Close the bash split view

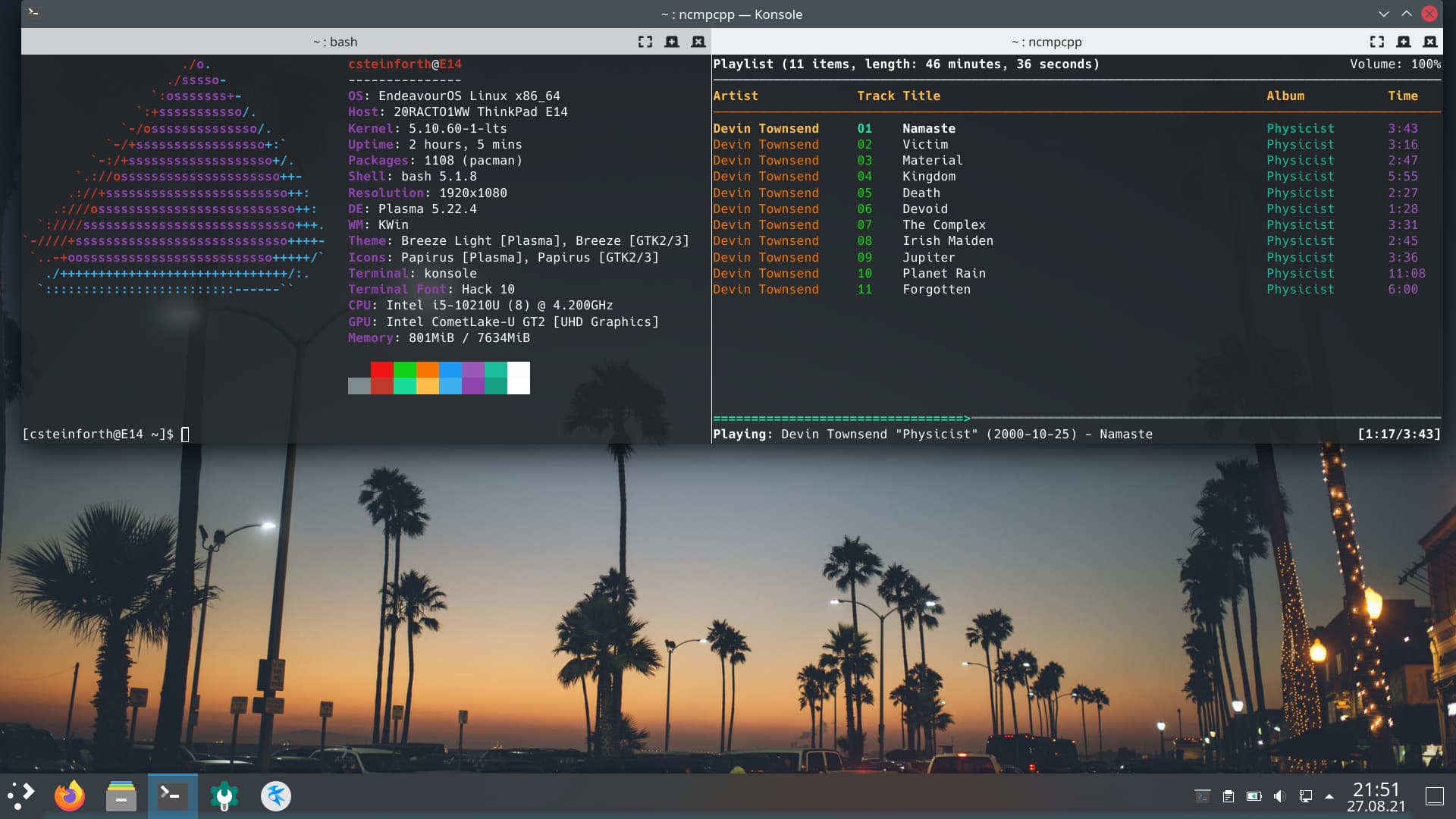coord(698,42)
